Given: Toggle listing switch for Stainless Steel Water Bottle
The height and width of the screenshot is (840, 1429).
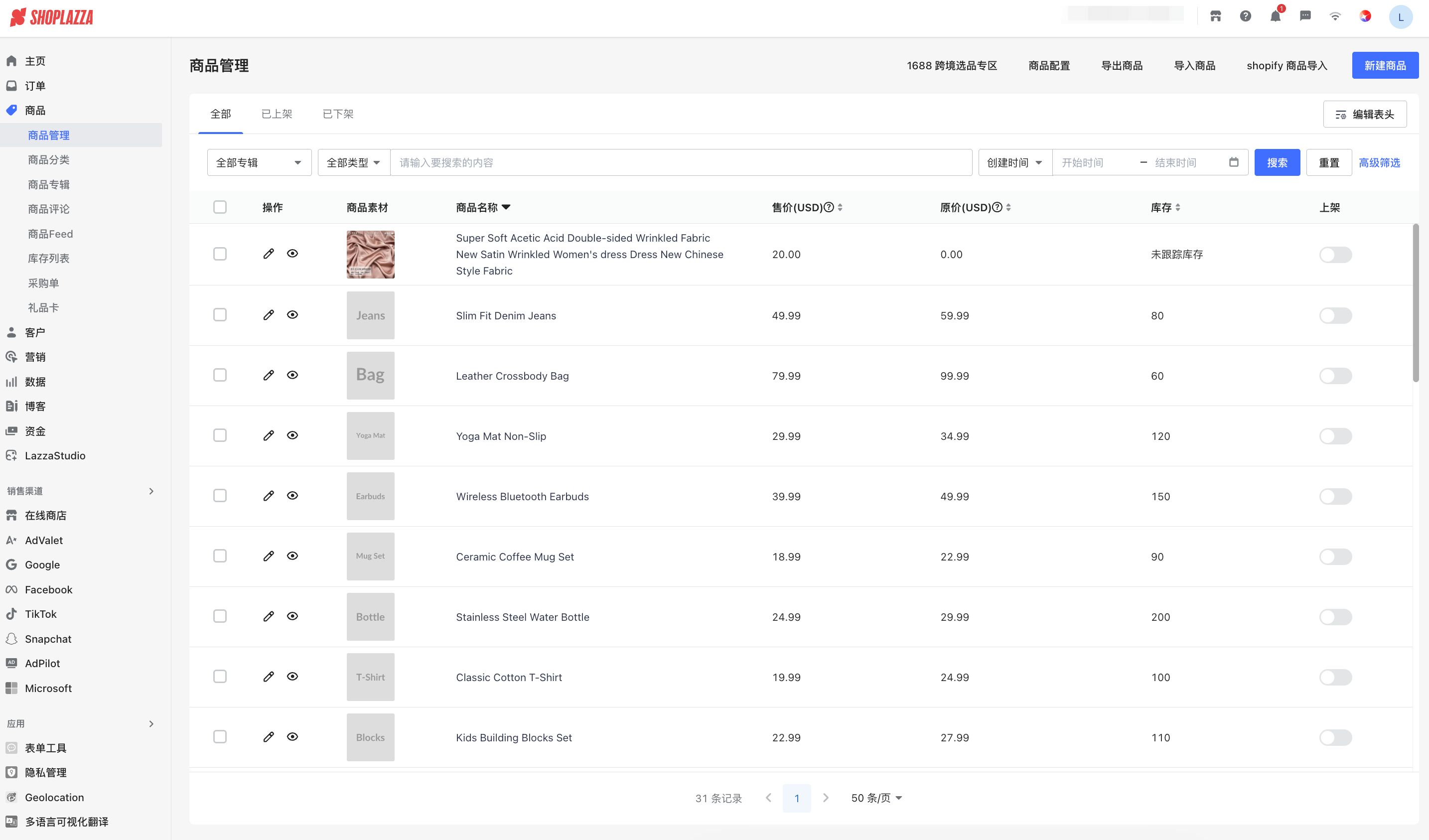Looking at the screenshot, I should [1335, 617].
